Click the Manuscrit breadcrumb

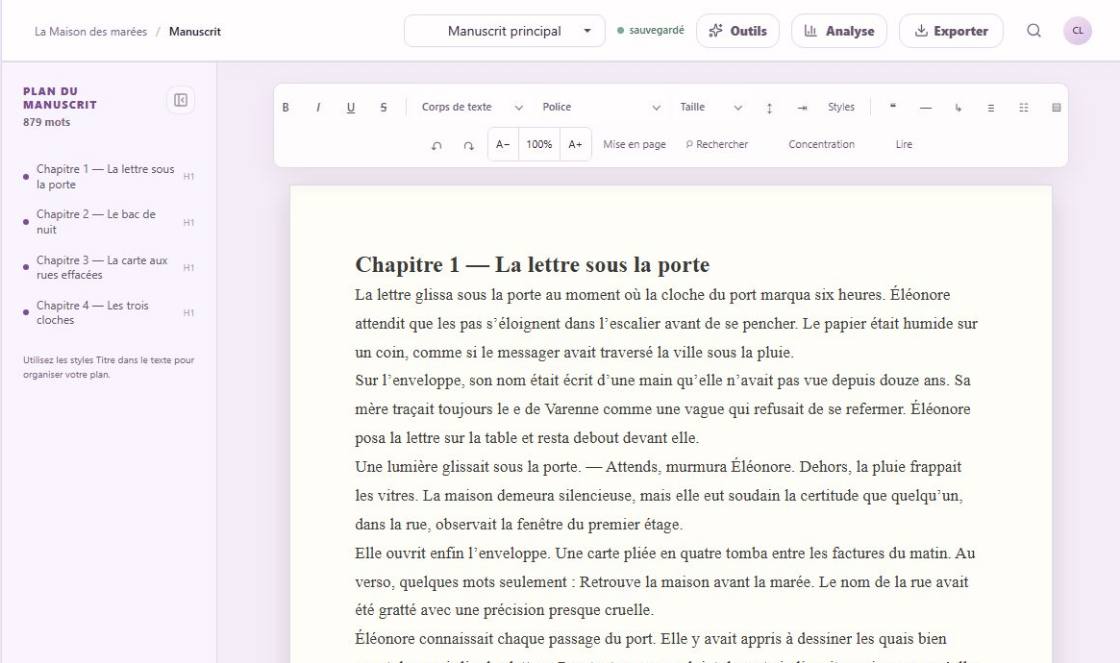point(195,31)
